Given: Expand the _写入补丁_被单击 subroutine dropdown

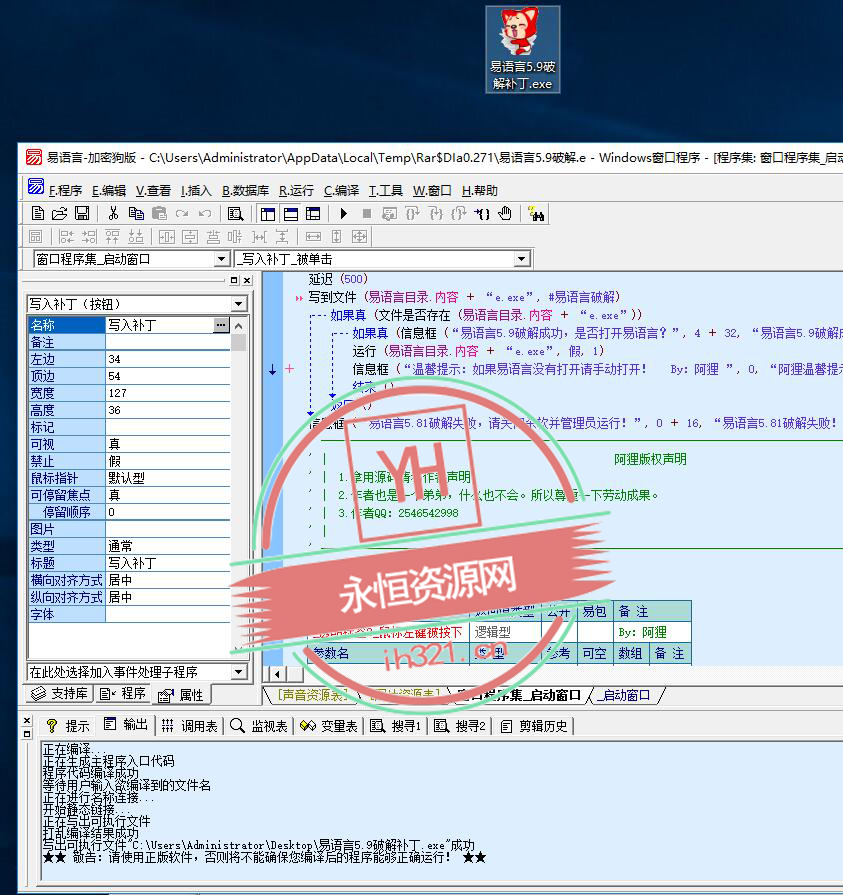Looking at the screenshot, I should click(521, 259).
